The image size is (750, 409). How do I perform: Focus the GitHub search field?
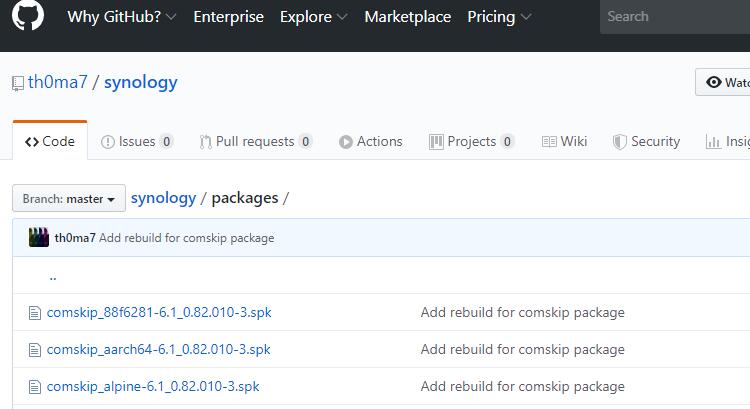pos(675,17)
